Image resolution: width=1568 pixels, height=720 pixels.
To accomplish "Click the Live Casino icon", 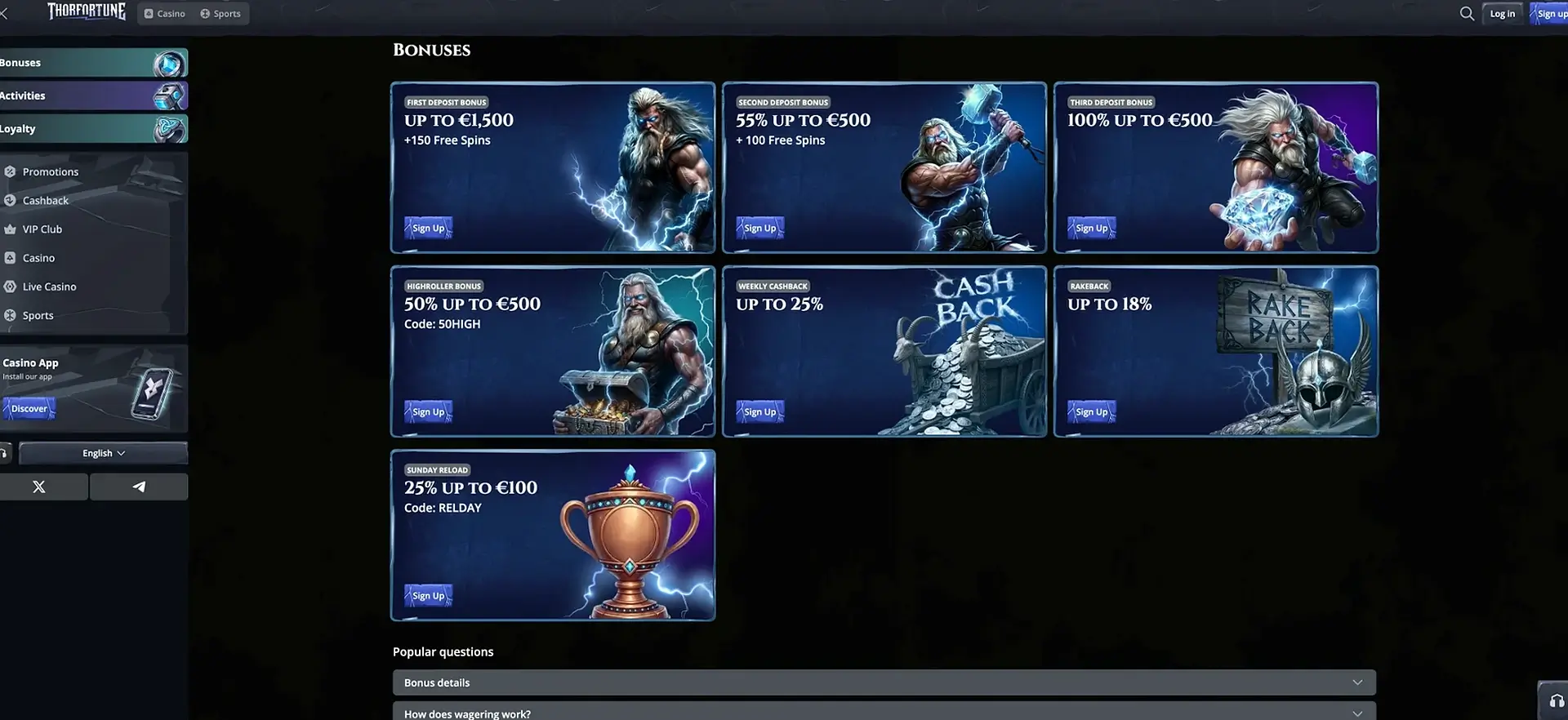I will [10, 287].
